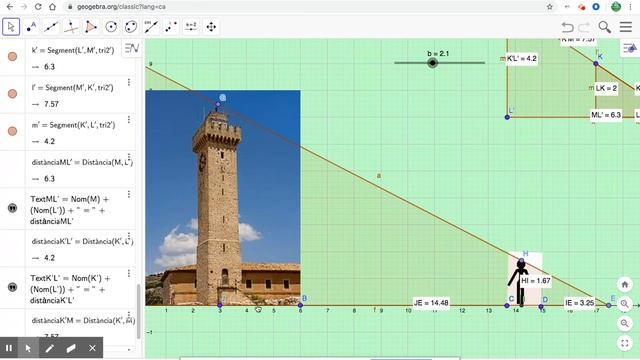640x360 pixels.
Task: Close the recording annotation toolbar
Action: click(x=92, y=348)
